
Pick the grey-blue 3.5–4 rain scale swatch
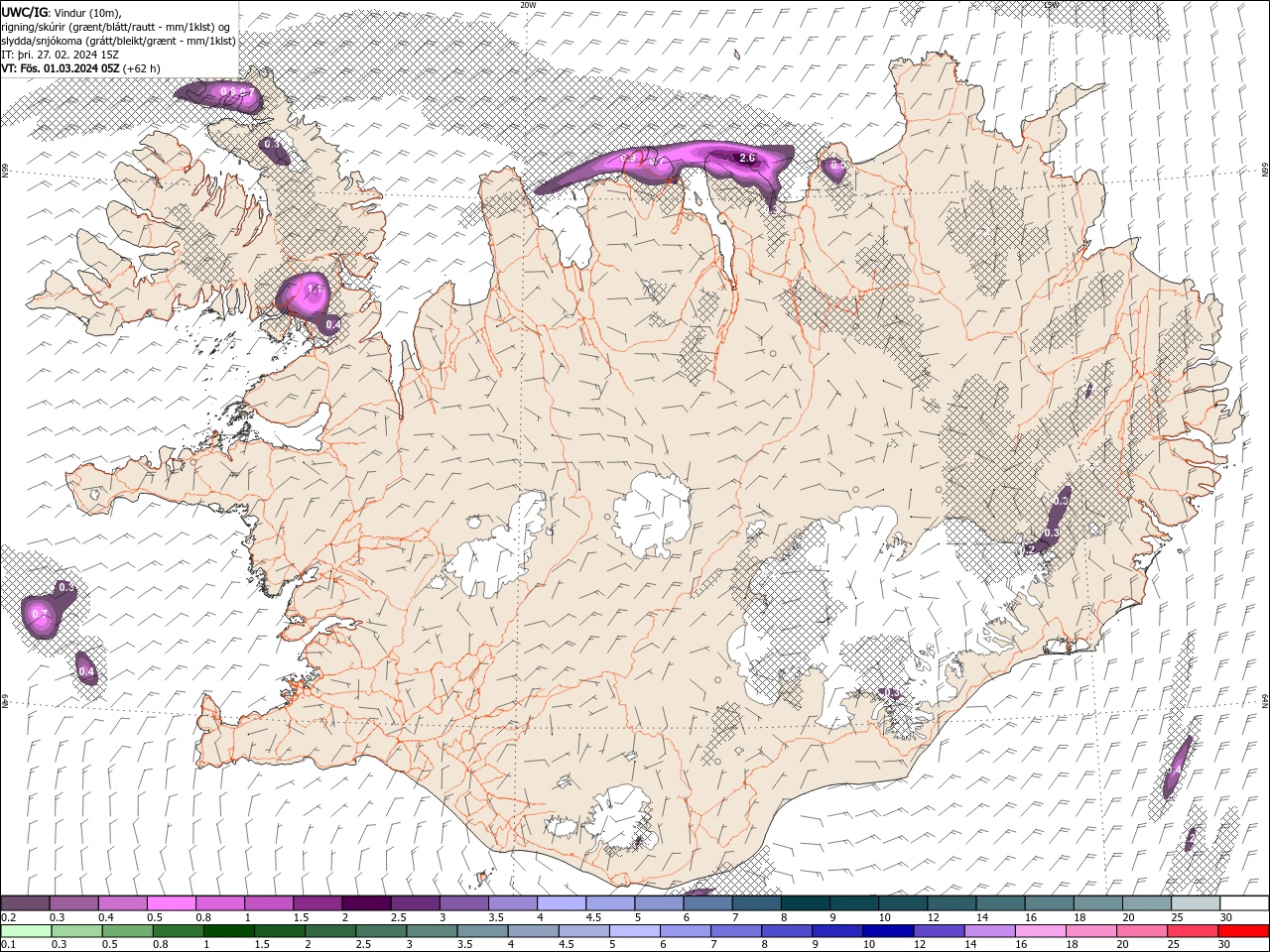pos(483,931)
